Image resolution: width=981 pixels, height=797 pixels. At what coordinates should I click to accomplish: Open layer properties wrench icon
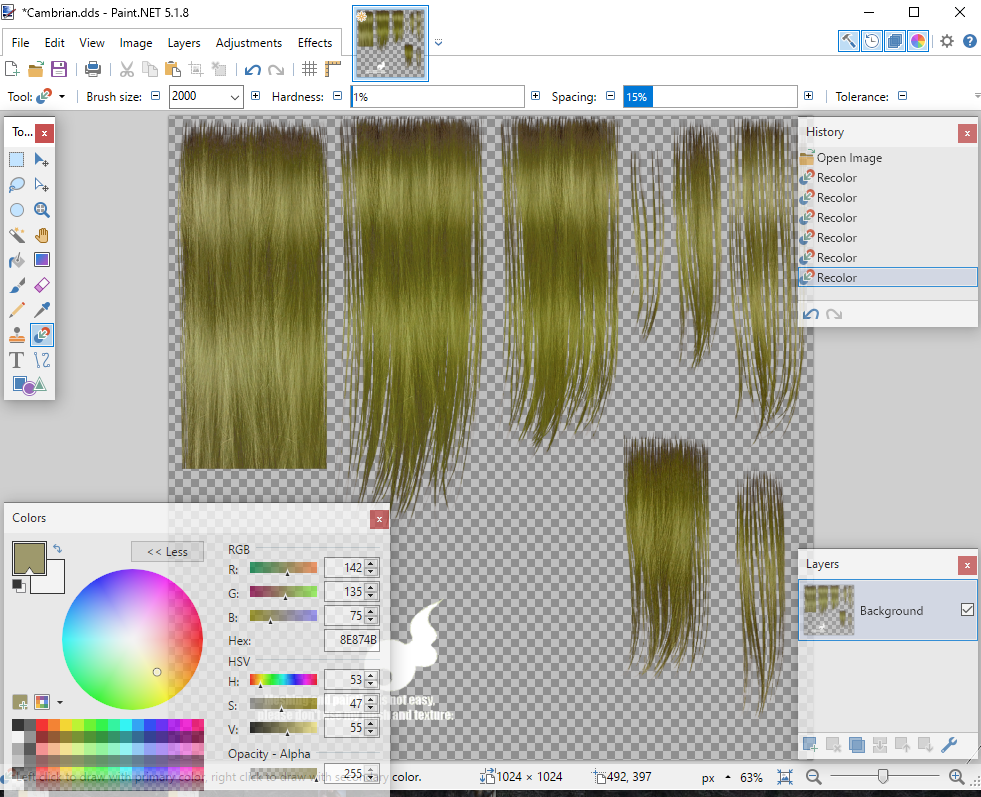(x=949, y=744)
